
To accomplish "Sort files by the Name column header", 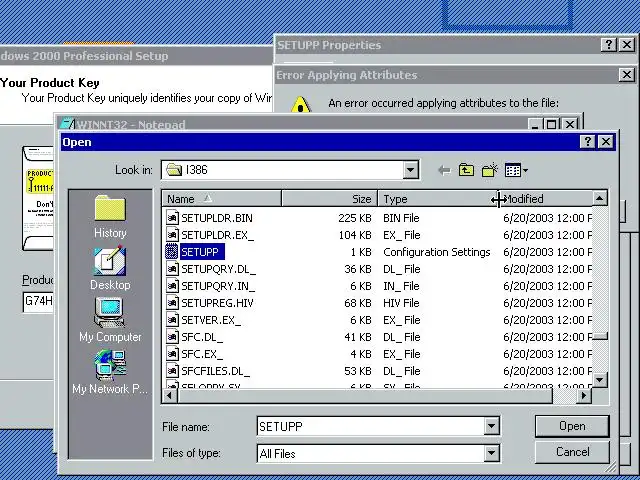I will [222, 199].
